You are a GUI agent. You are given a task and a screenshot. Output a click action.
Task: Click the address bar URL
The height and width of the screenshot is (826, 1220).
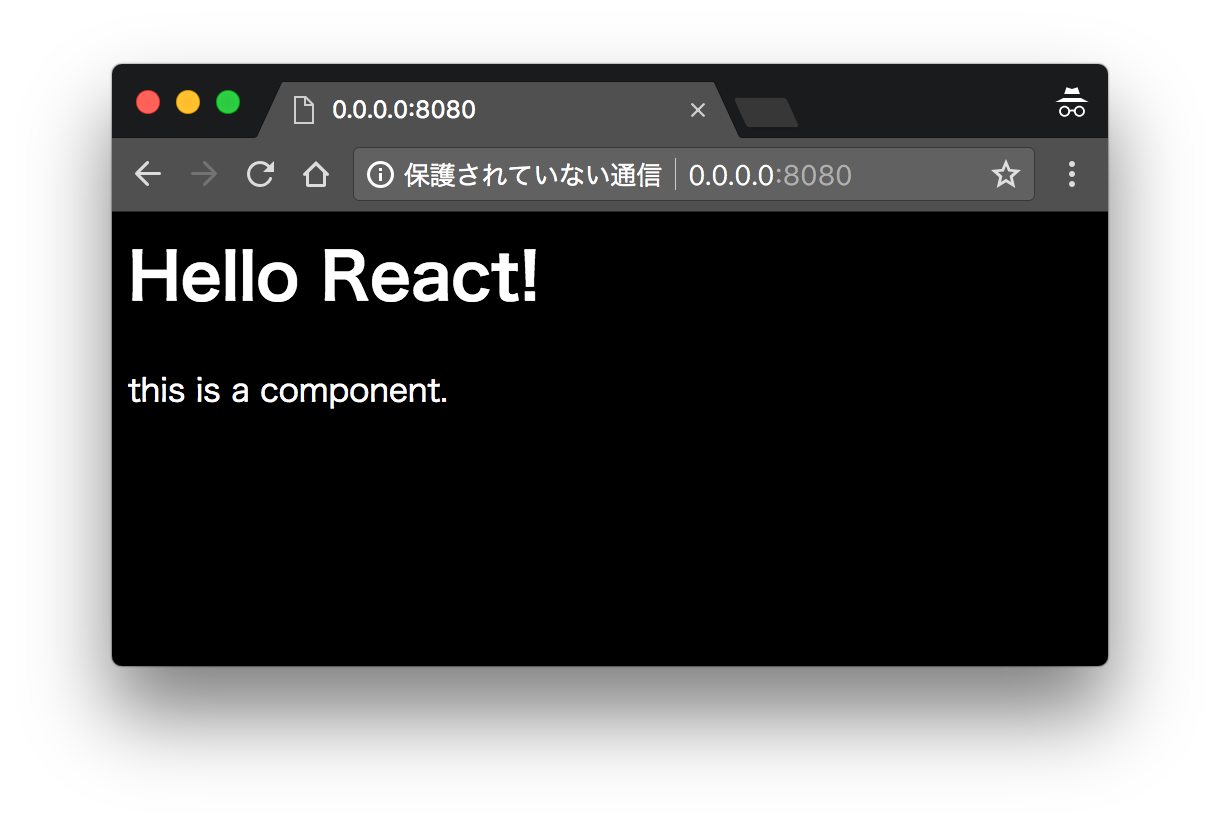[770, 174]
